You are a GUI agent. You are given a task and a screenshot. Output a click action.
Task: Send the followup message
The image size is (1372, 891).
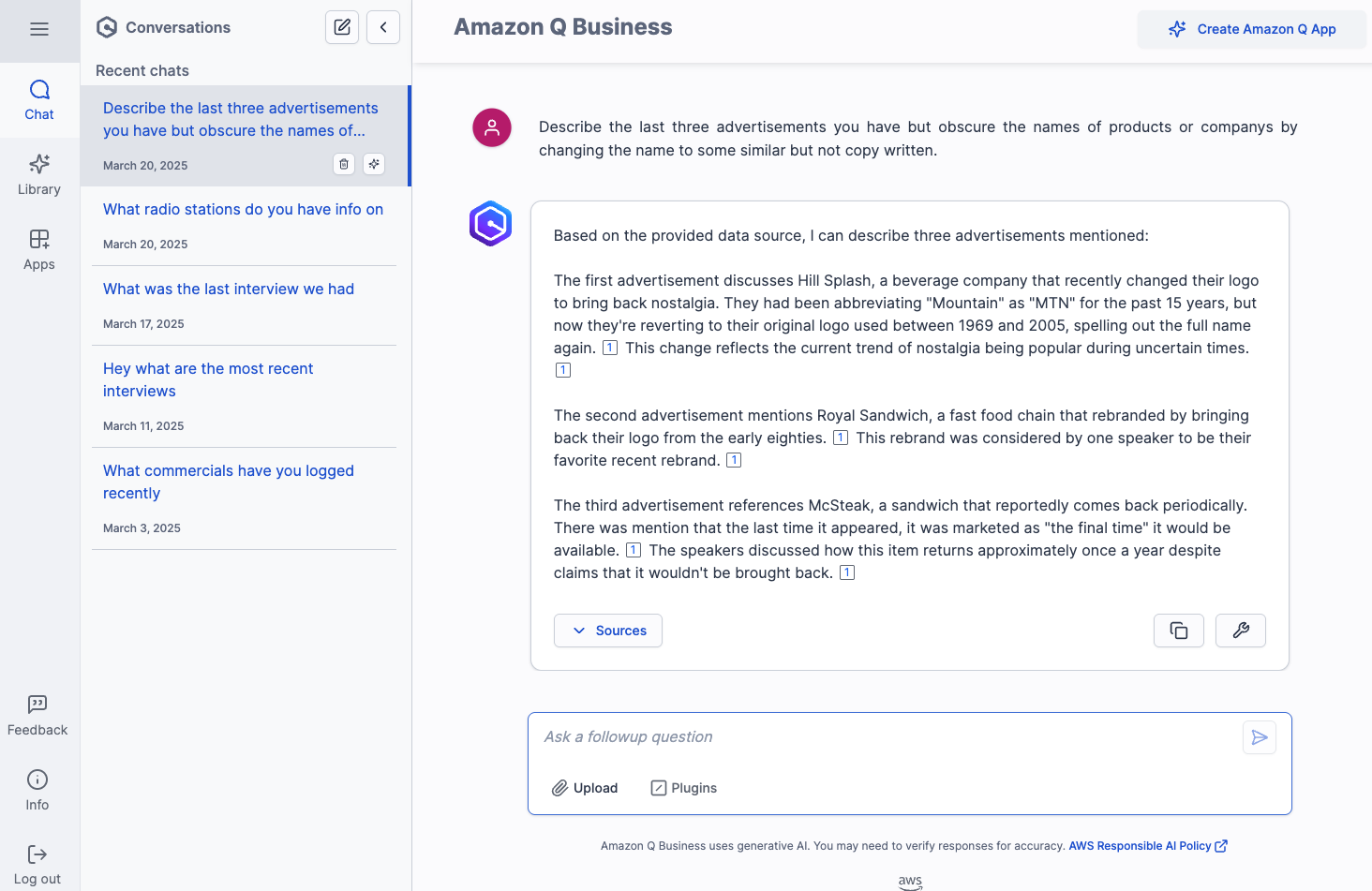(x=1260, y=737)
